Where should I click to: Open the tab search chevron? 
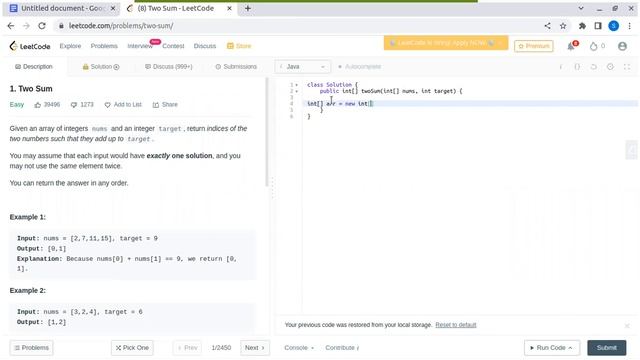[581, 8]
